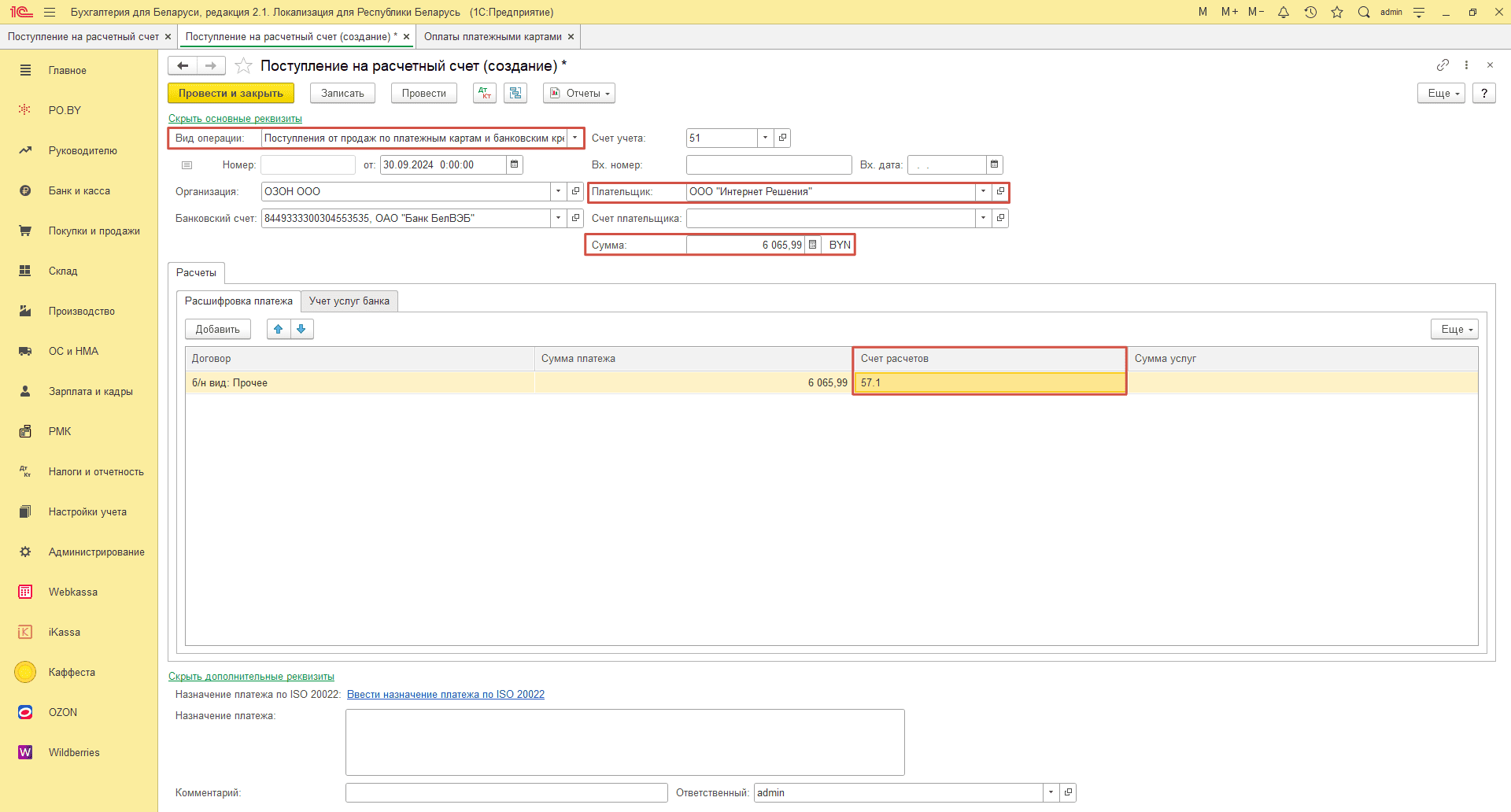Select Расчеты tab
The height and width of the screenshot is (812, 1511).
tap(196, 272)
